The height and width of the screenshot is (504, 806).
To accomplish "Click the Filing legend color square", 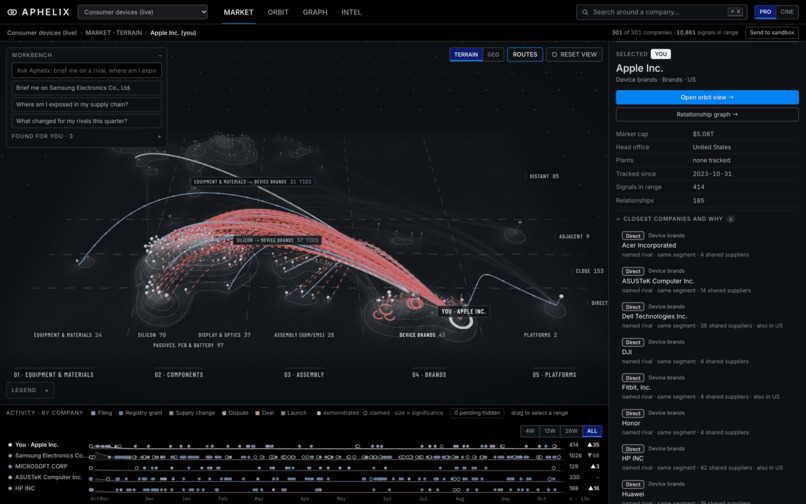I will click(93, 413).
